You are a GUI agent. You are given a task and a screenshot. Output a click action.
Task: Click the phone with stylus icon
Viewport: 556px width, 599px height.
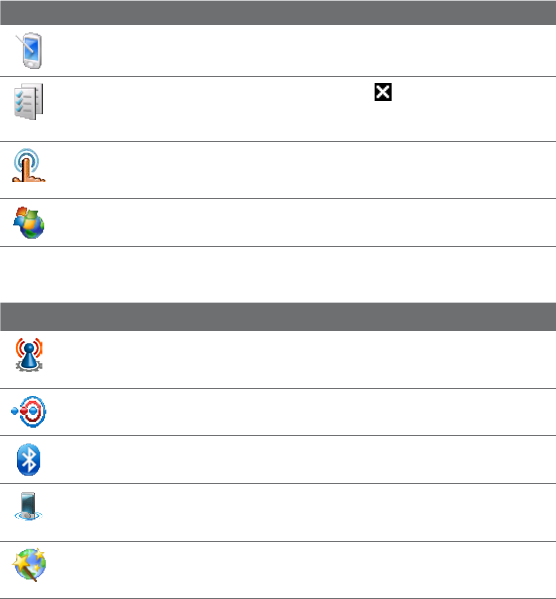point(29,50)
